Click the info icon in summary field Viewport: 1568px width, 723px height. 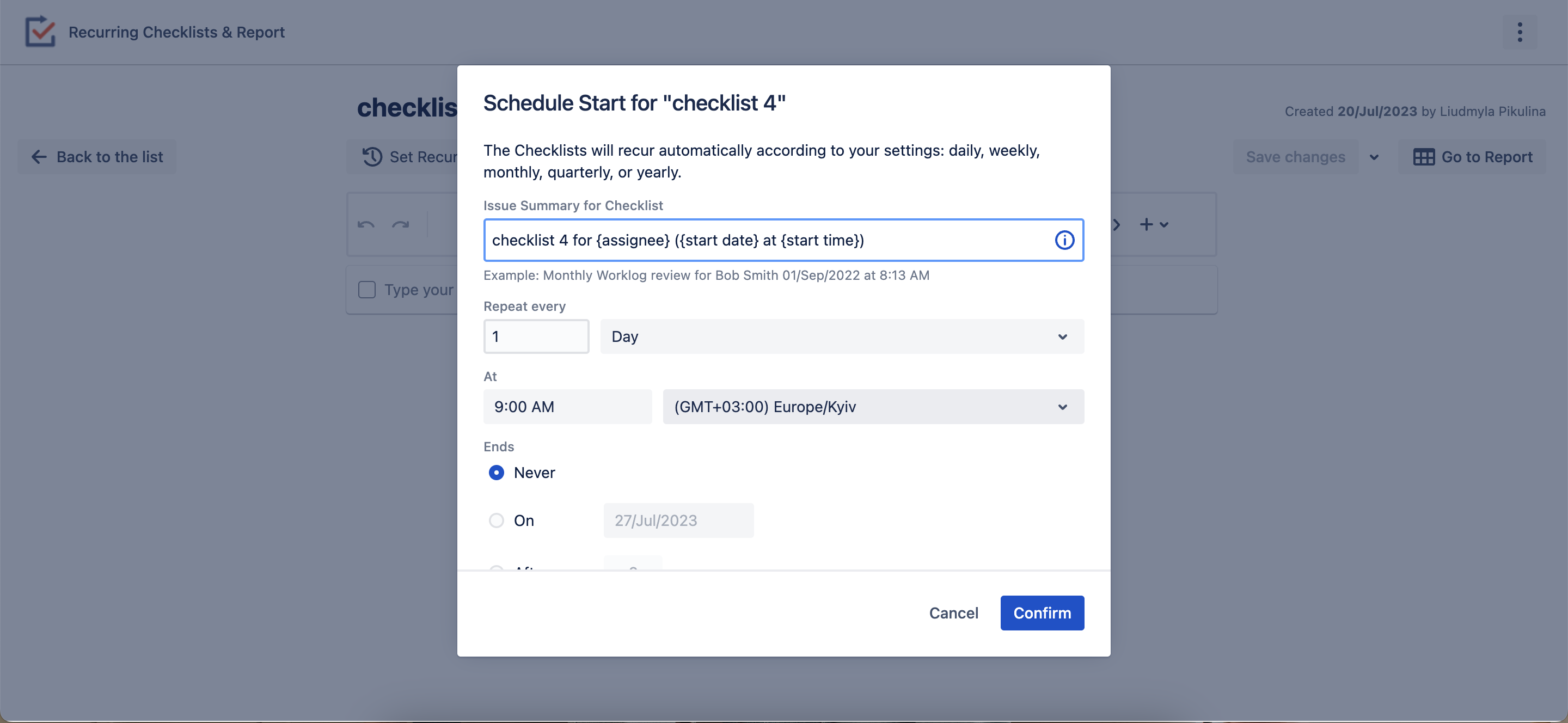[1064, 241]
